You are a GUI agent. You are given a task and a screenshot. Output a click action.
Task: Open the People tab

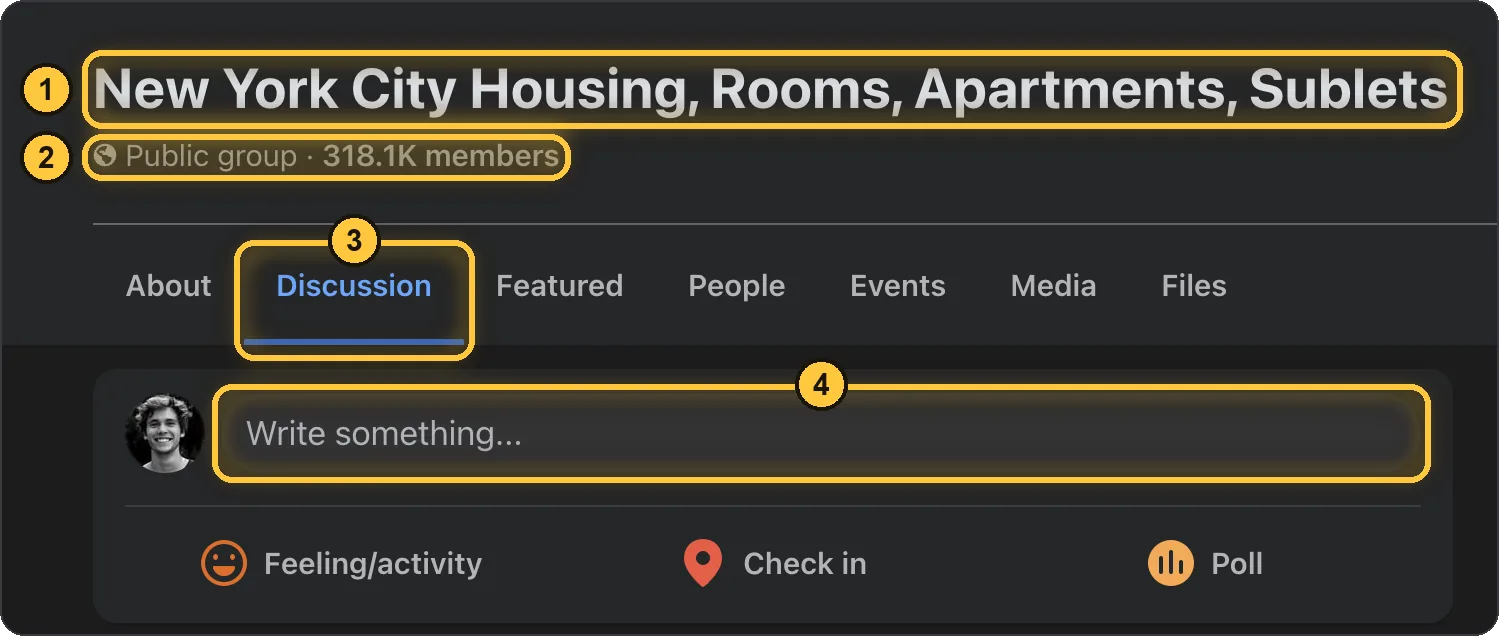coord(737,286)
